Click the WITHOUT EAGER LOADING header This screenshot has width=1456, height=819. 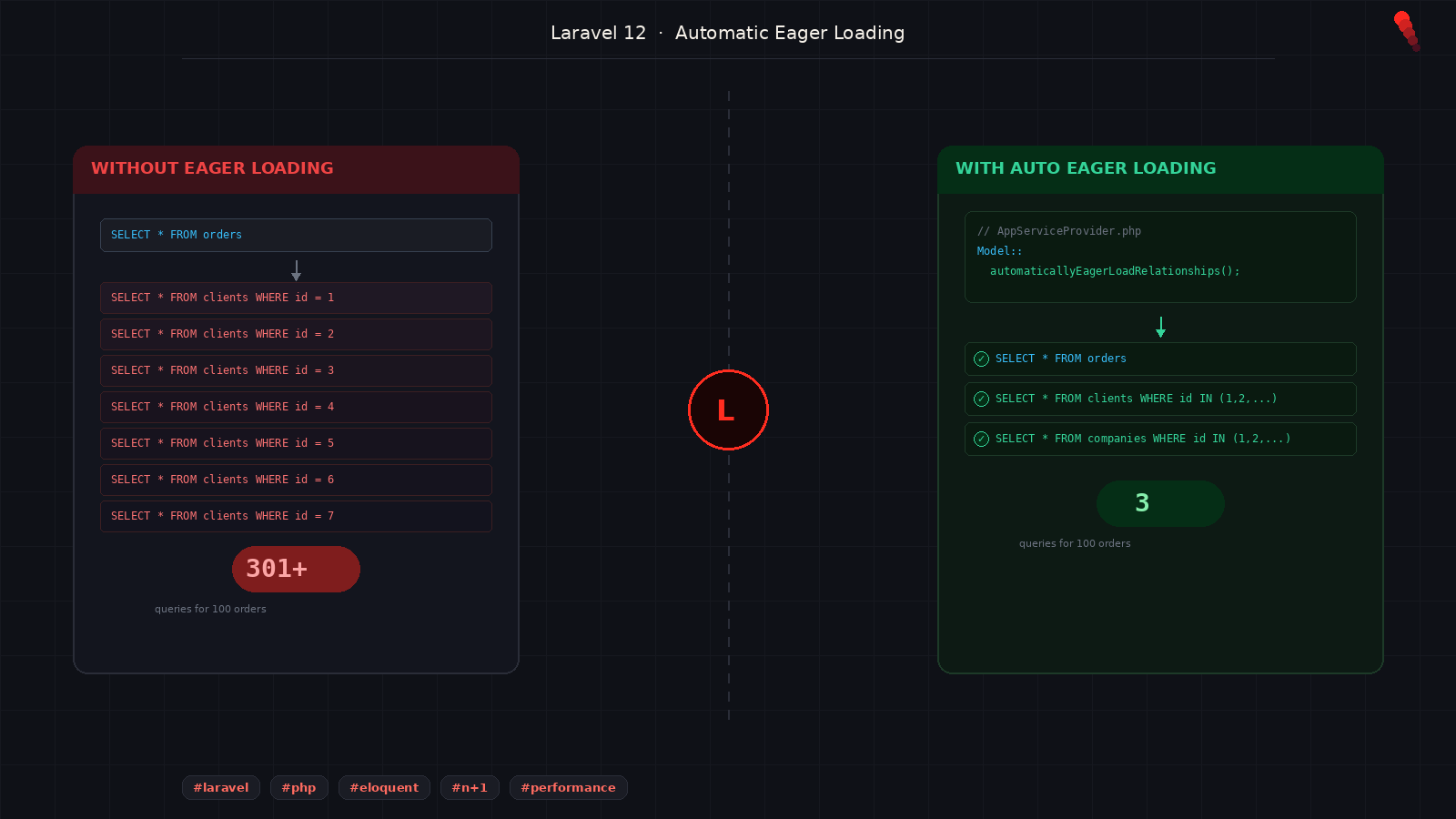(296, 169)
